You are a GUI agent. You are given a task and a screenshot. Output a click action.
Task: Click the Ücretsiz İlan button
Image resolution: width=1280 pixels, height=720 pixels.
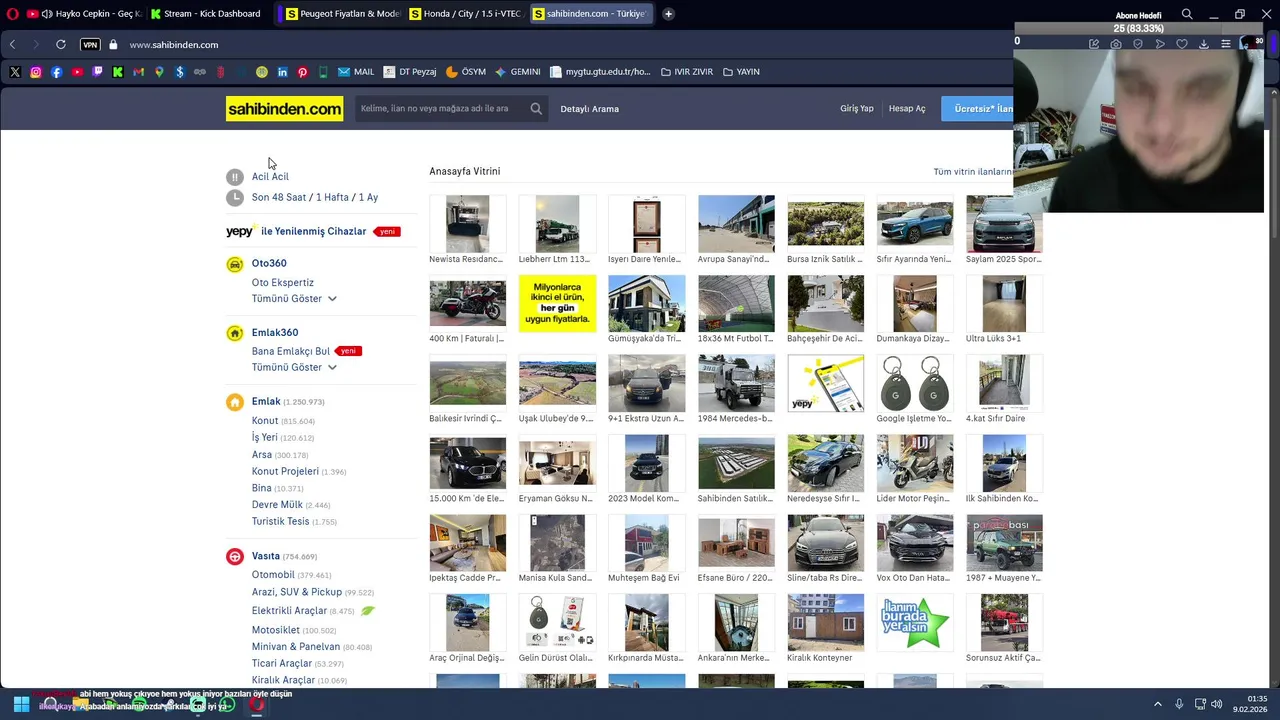tap(978, 109)
